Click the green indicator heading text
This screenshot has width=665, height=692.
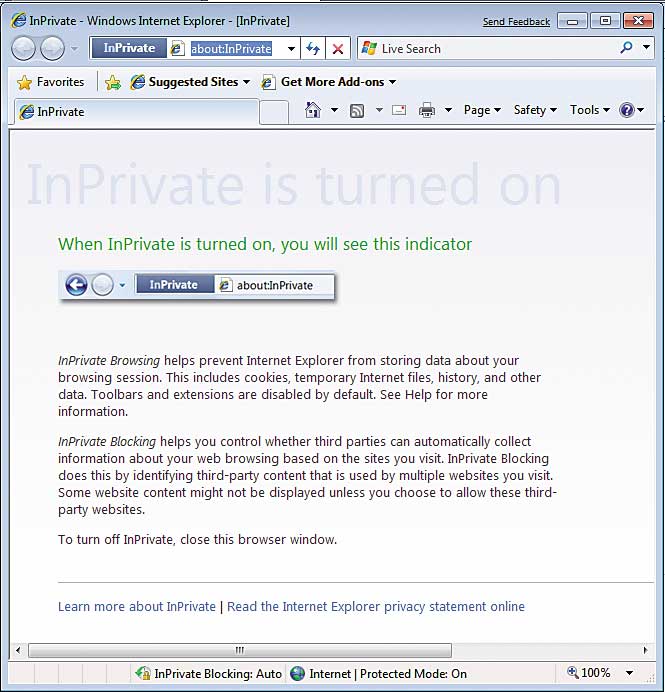(x=265, y=244)
